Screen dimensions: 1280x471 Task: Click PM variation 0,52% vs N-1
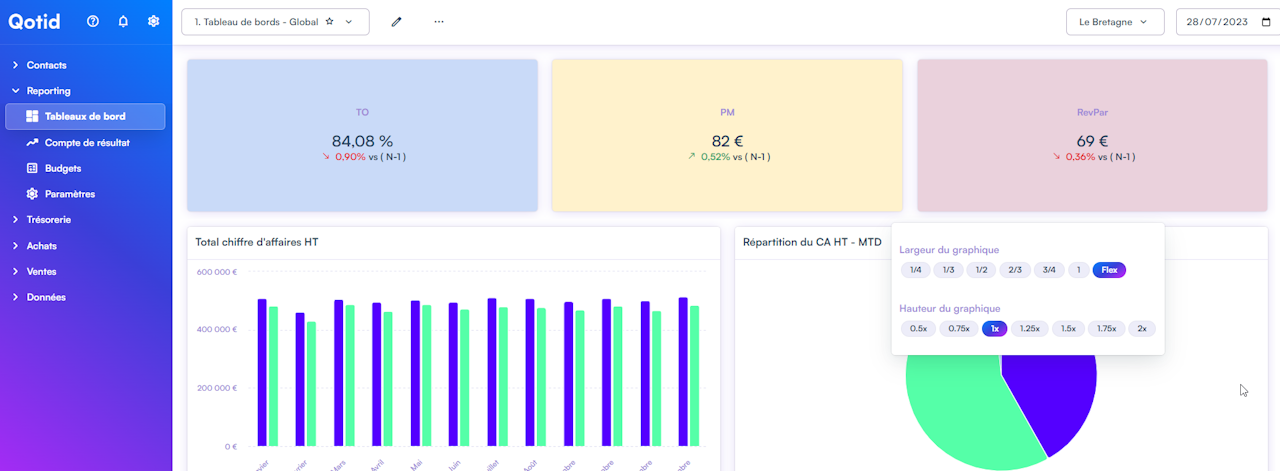pyautogui.click(x=727, y=157)
